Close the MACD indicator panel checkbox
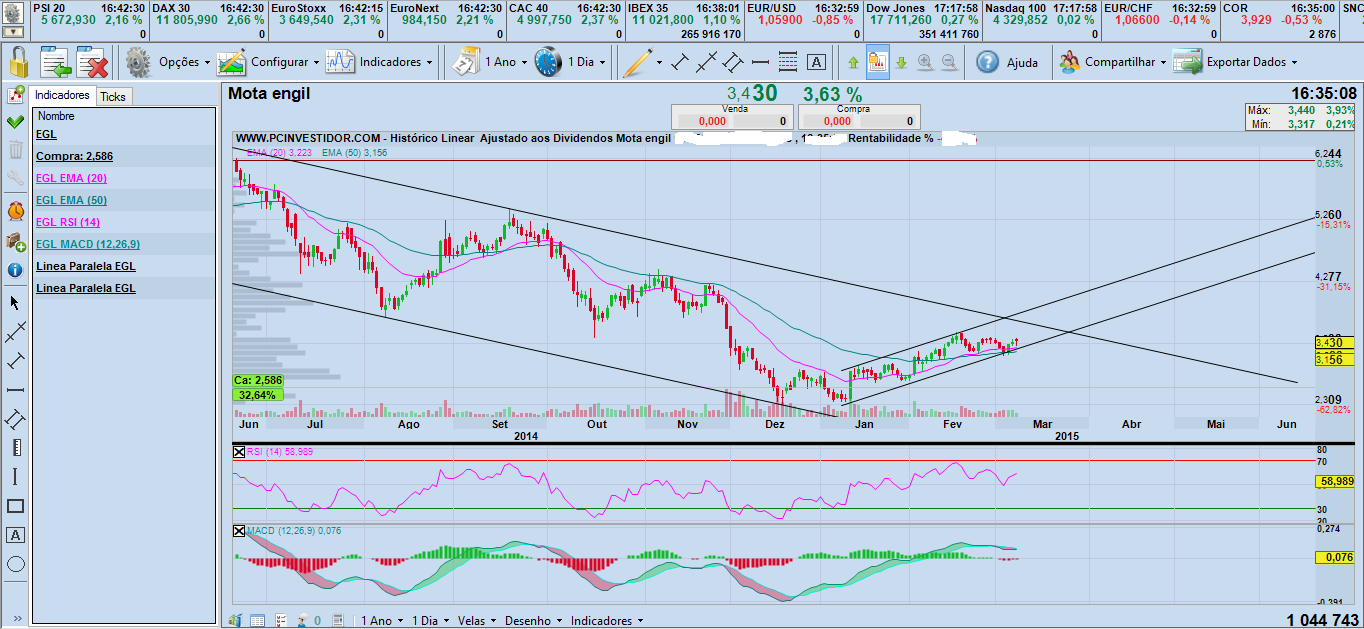Image resolution: width=1364 pixels, height=629 pixels. tap(238, 530)
